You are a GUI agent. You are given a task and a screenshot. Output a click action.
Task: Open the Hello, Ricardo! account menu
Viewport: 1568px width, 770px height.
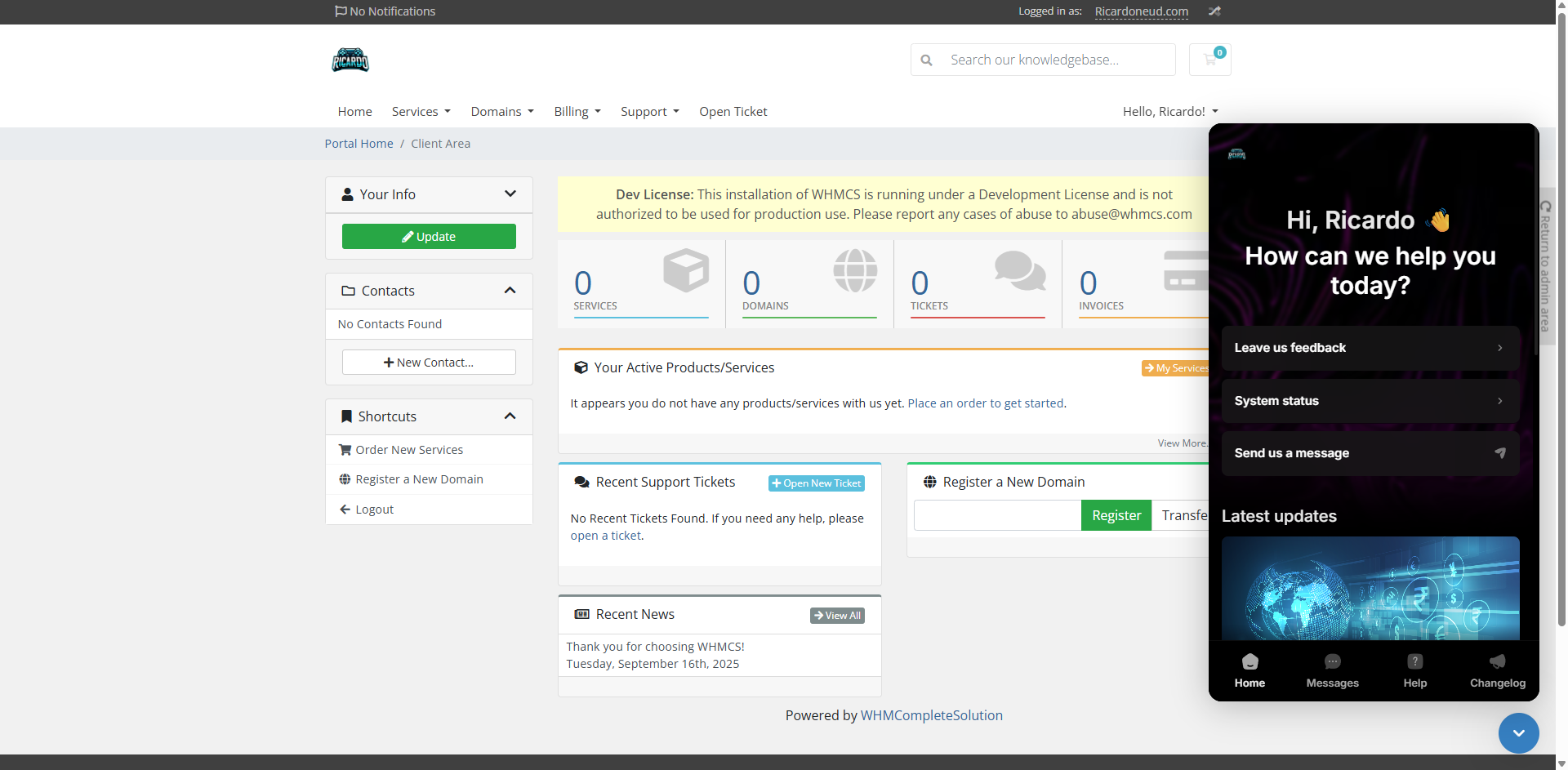1169,112
